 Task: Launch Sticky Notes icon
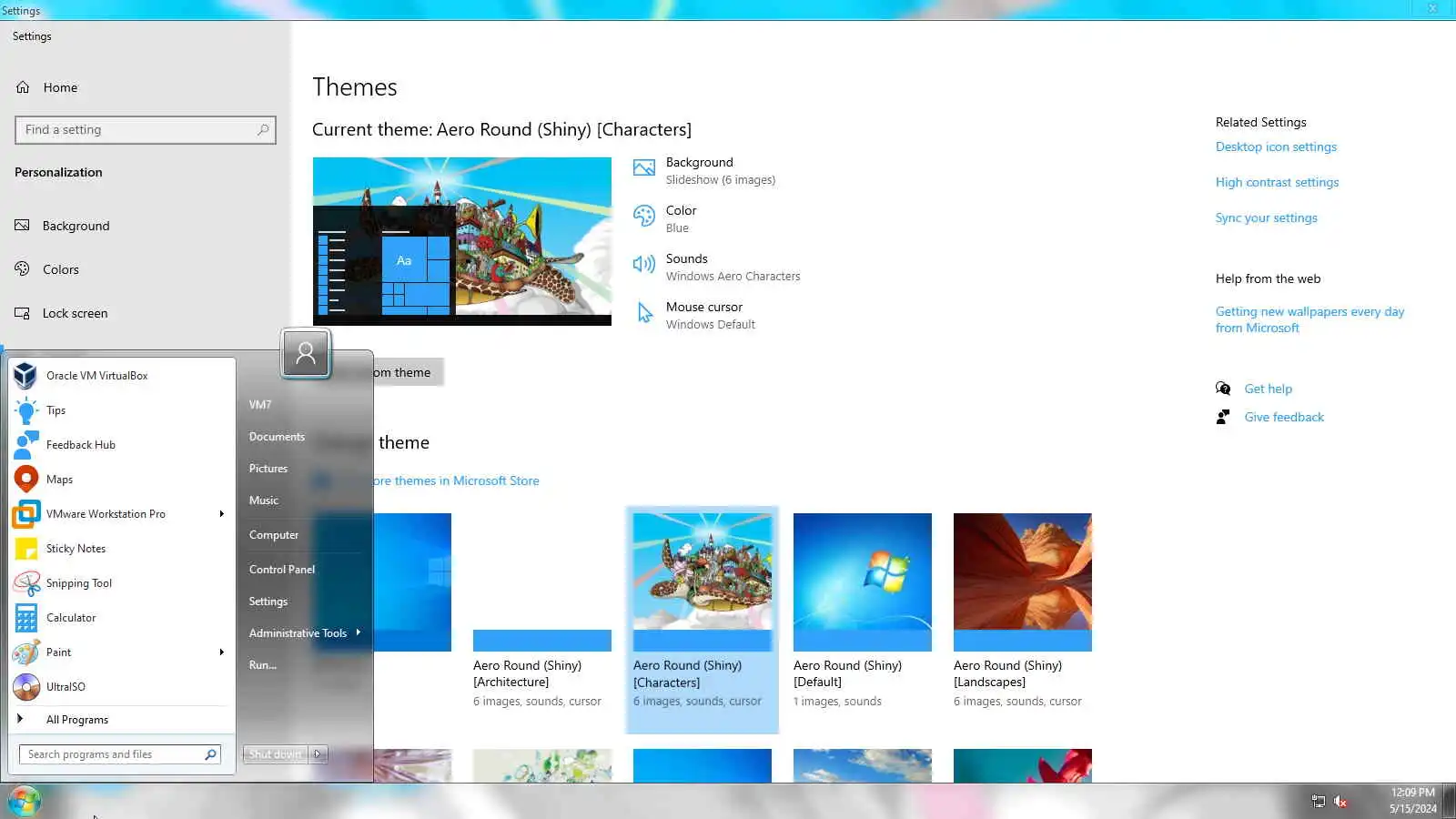click(25, 549)
